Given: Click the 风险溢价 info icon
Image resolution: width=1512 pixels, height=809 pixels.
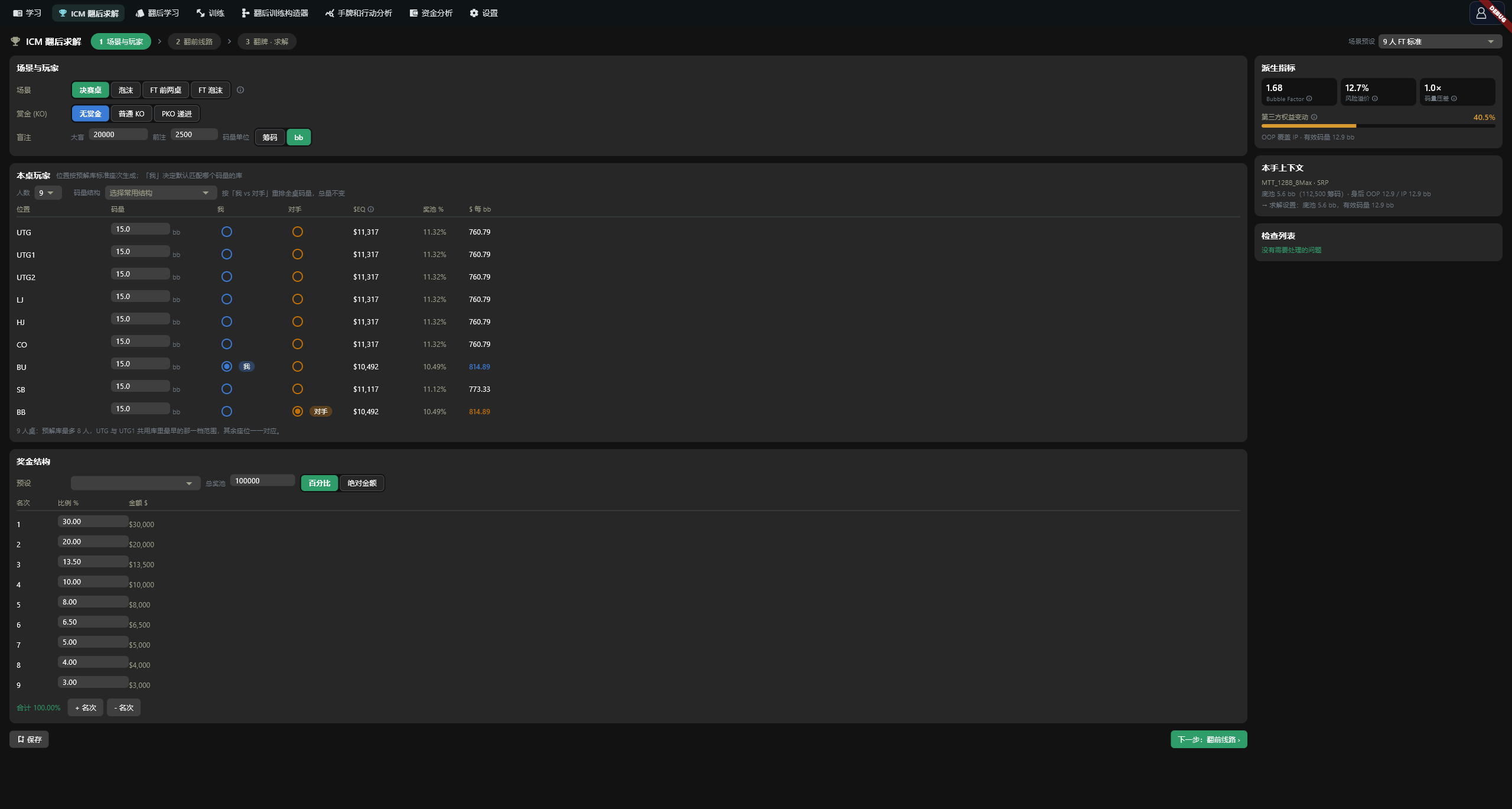Looking at the screenshot, I should coord(1375,99).
